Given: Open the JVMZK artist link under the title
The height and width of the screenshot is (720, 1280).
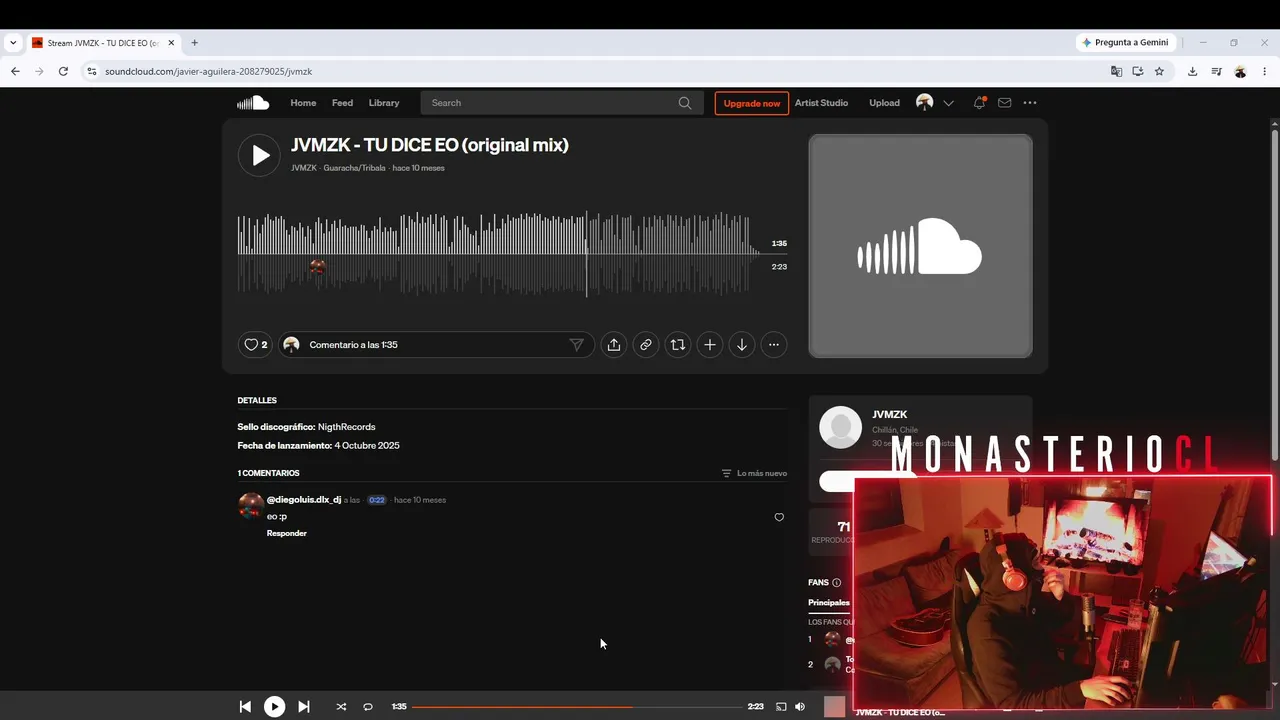Looking at the screenshot, I should (304, 168).
